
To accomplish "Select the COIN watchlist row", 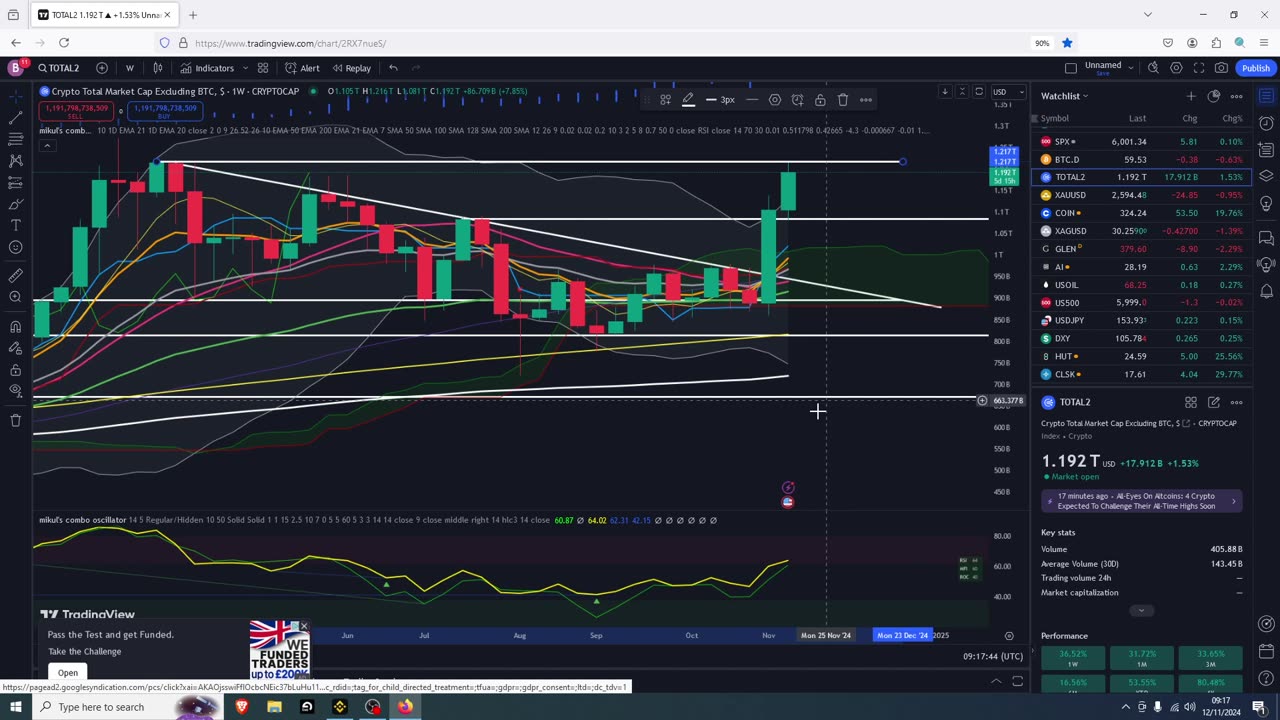I will (x=1141, y=213).
